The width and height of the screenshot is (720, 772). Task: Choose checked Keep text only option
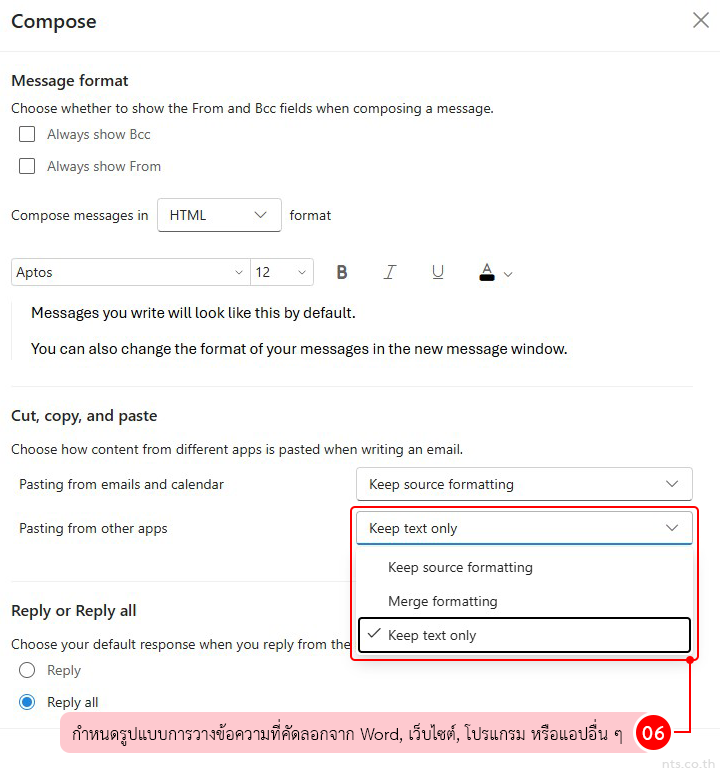click(x=524, y=635)
